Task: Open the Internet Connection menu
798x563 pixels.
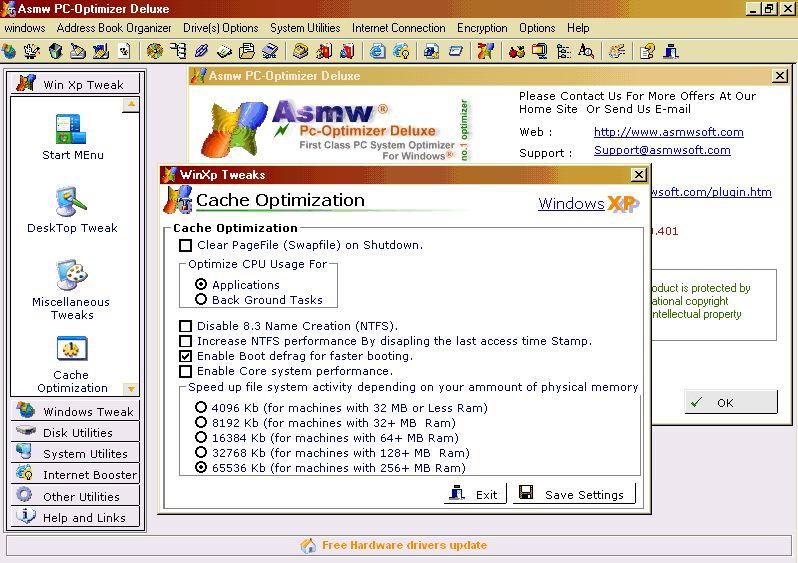Action: 398,28
